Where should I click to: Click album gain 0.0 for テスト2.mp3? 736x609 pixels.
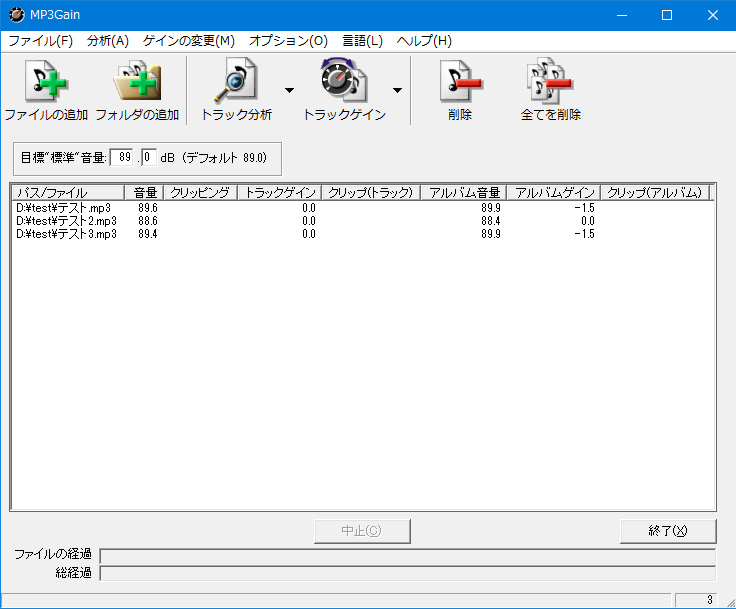588,221
